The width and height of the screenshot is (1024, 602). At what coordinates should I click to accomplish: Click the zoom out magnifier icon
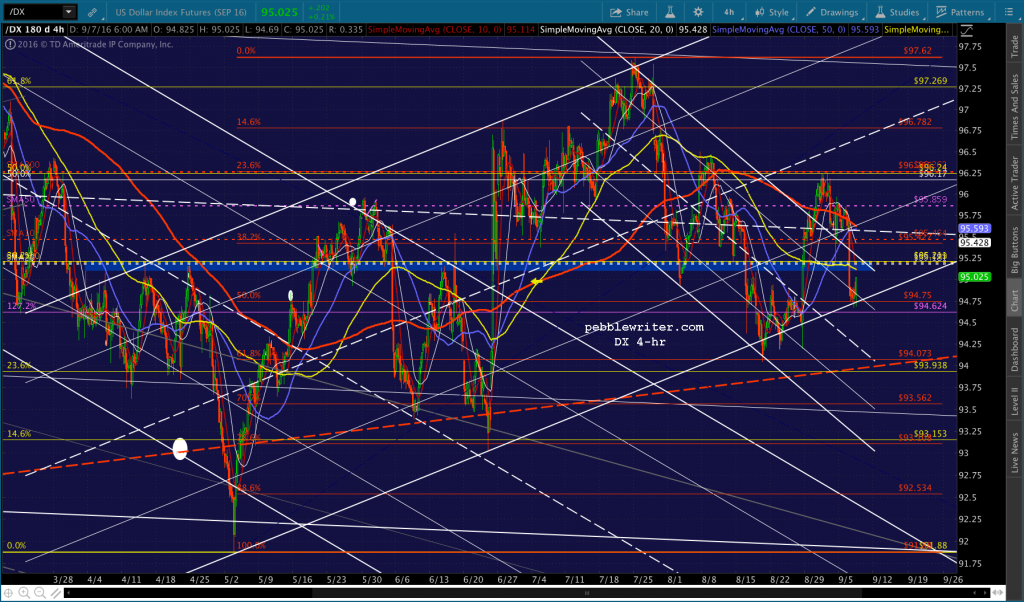[x=39, y=593]
